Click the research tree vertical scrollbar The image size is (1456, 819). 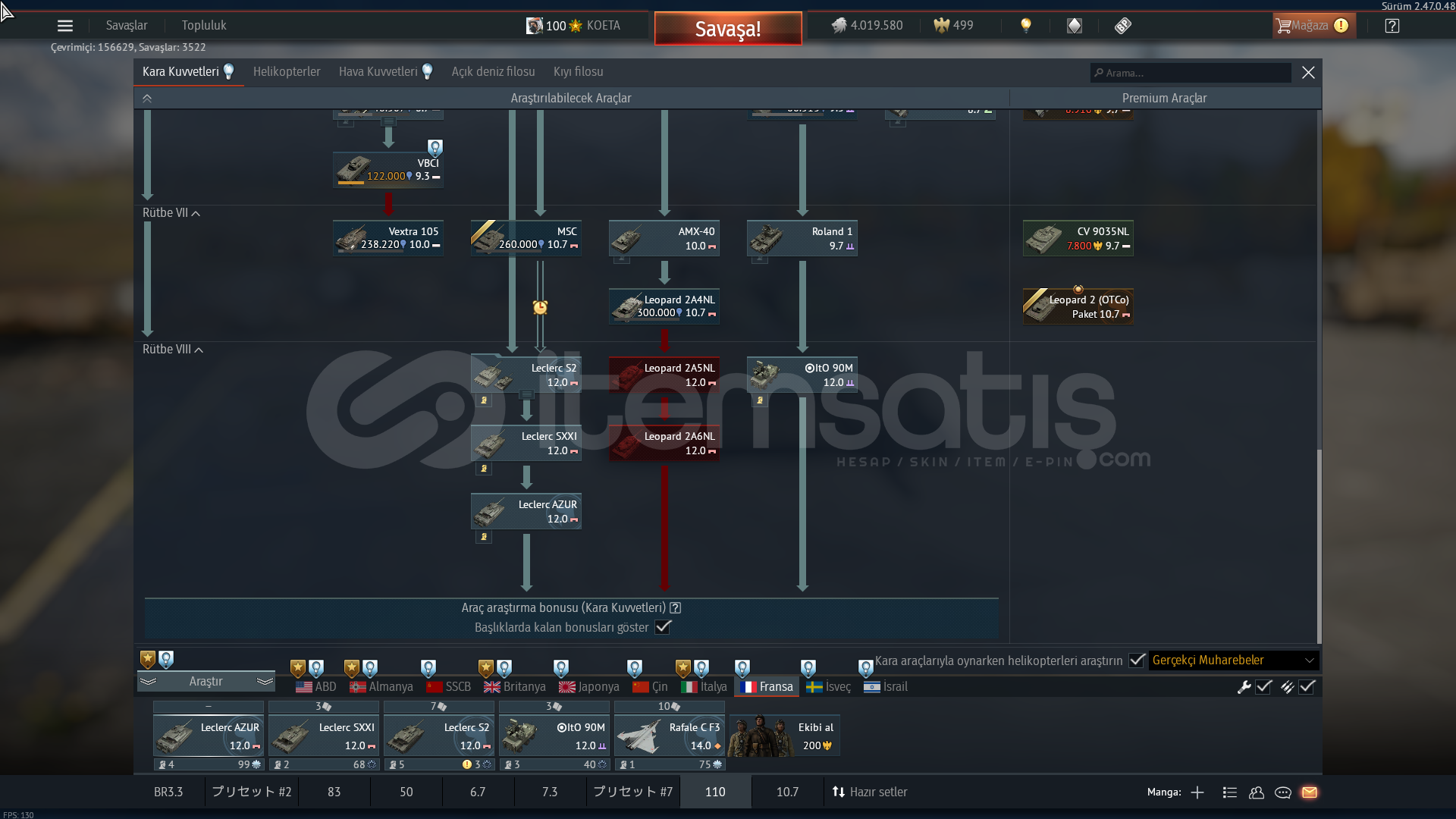coord(1319,546)
